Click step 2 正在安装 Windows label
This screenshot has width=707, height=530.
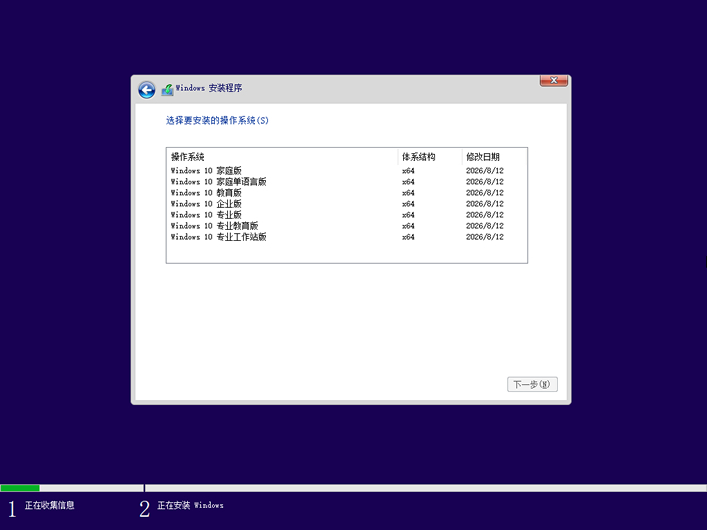click(x=190, y=505)
